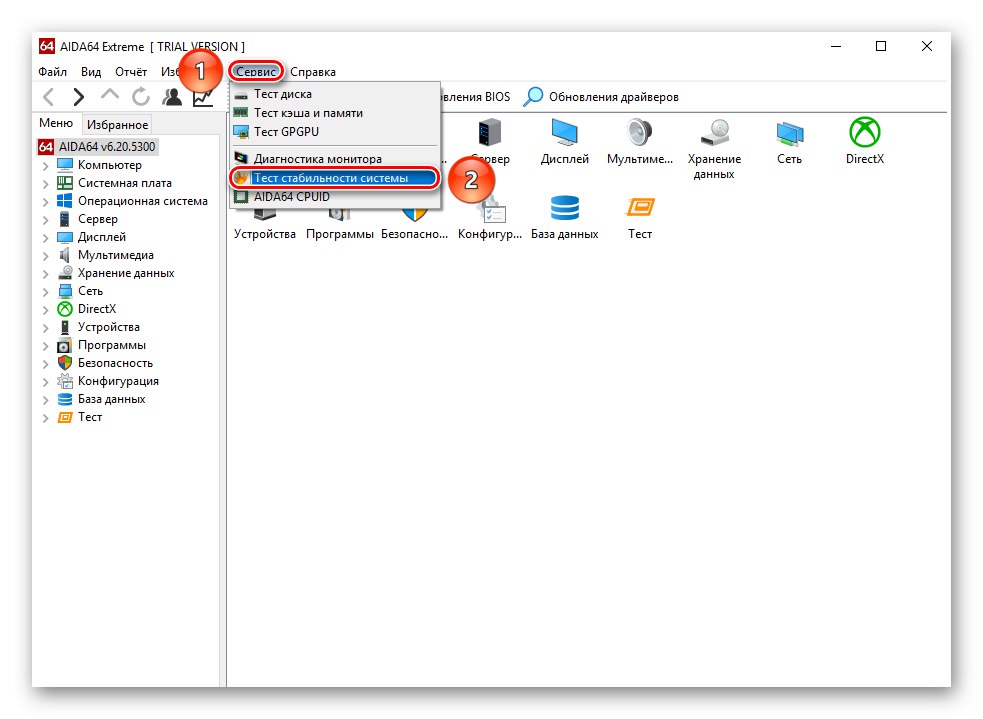The width and height of the screenshot is (983, 719).
Task: Click Системная плата icon in the tree
Action: (x=65, y=183)
